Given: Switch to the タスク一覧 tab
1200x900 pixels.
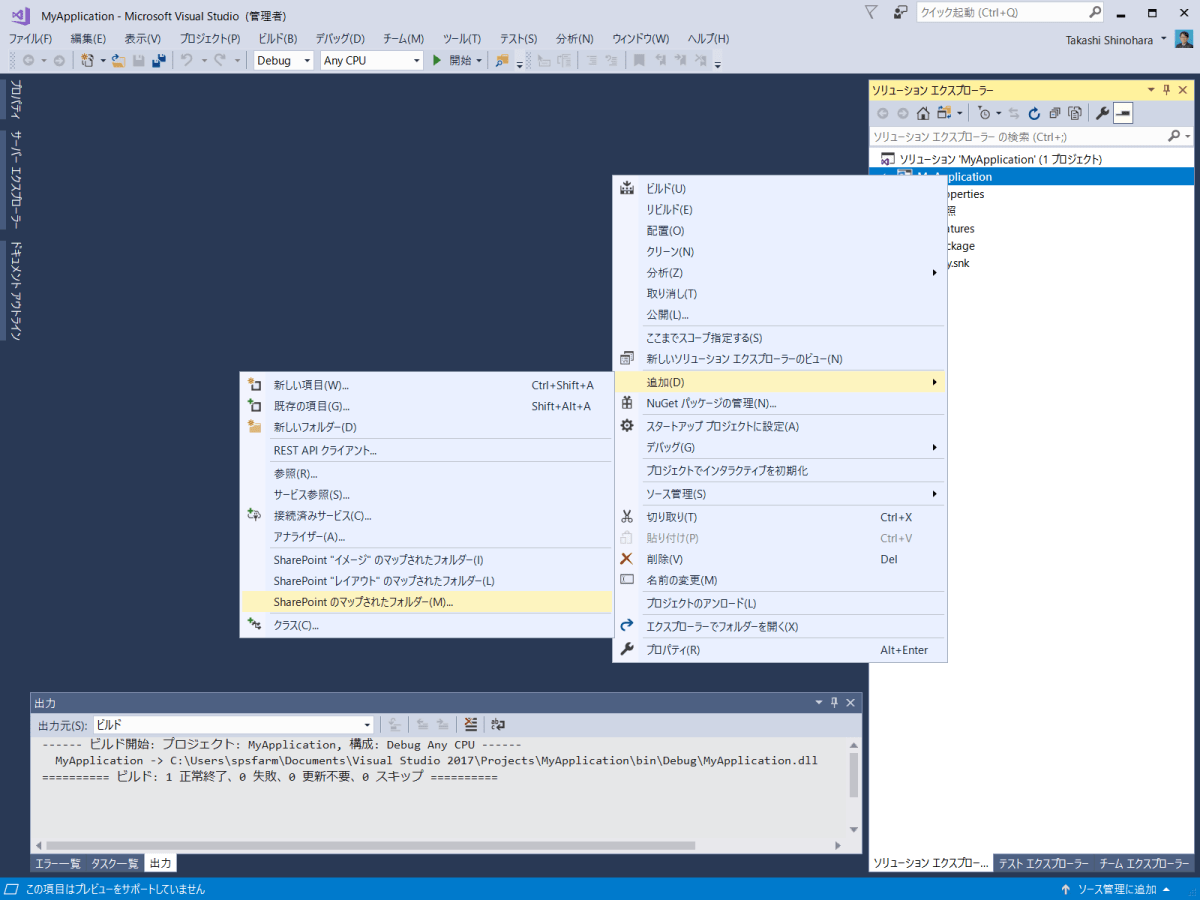Looking at the screenshot, I should point(115,863).
